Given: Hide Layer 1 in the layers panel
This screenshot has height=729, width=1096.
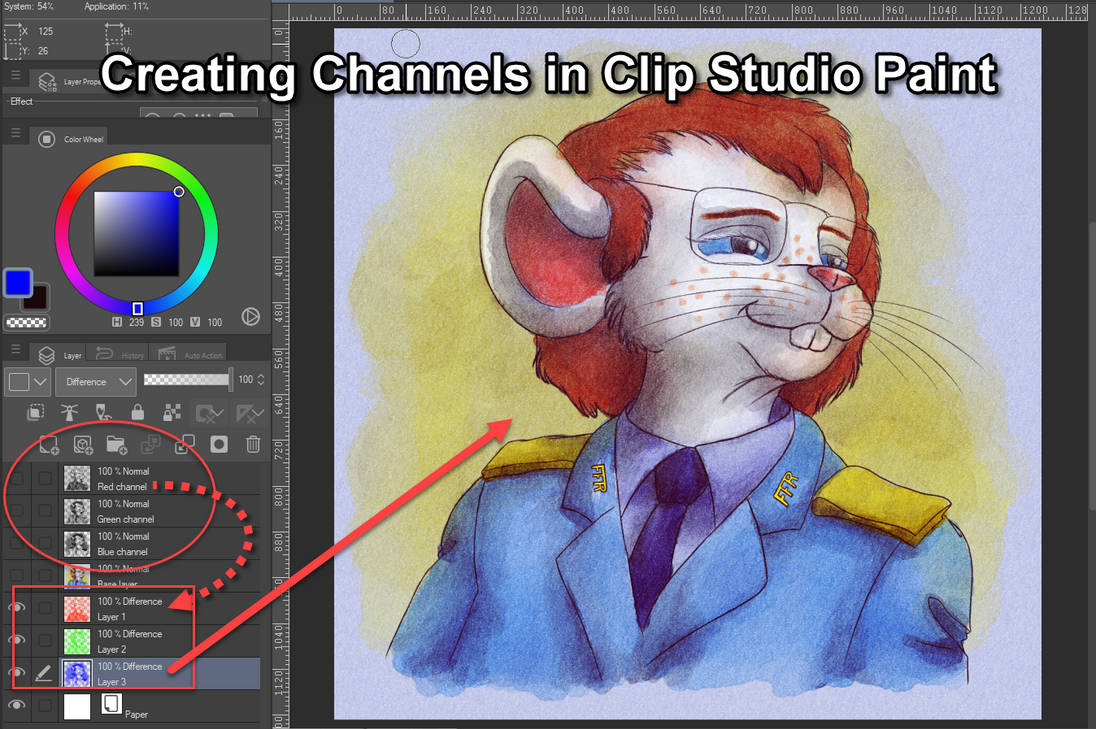Looking at the screenshot, I should 17,607.
